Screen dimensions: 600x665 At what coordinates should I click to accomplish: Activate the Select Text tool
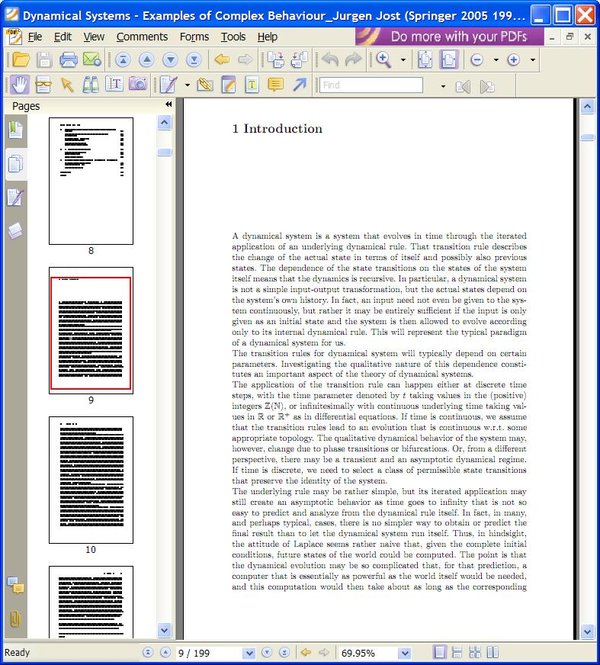click(114, 85)
